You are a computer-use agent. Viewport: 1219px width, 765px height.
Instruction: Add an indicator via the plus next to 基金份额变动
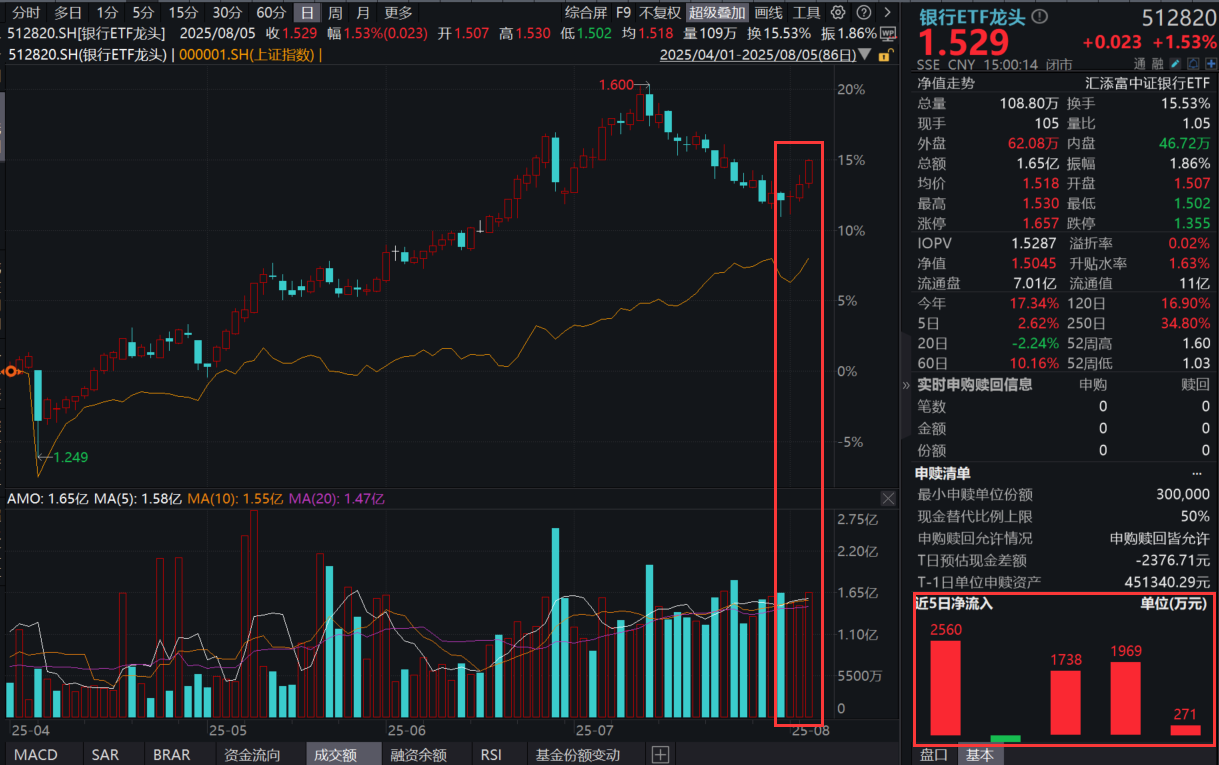(x=660, y=755)
